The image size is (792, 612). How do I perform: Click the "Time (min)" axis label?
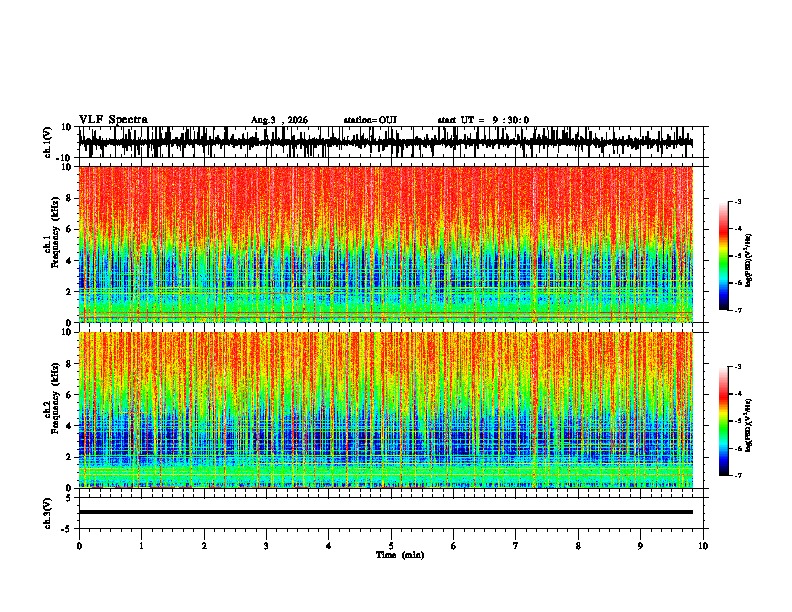click(x=400, y=555)
